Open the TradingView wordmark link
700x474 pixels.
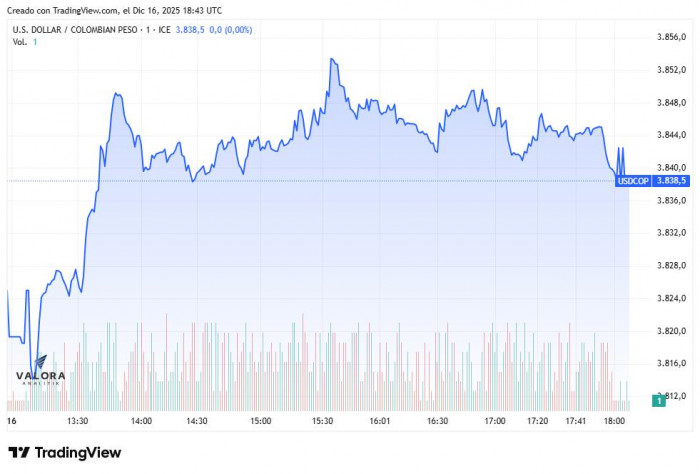click(77, 453)
